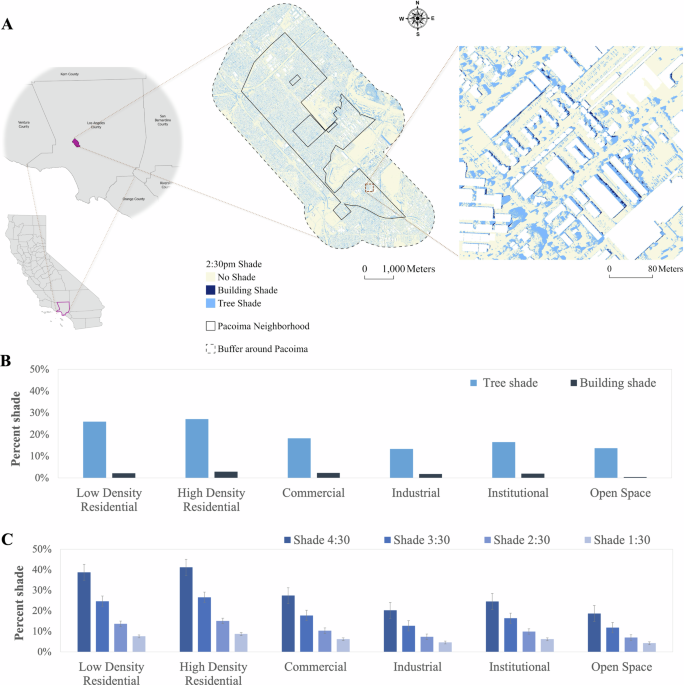Click the Shade 4:30 bar for High Density Residential, chart C

[x=186, y=609]
